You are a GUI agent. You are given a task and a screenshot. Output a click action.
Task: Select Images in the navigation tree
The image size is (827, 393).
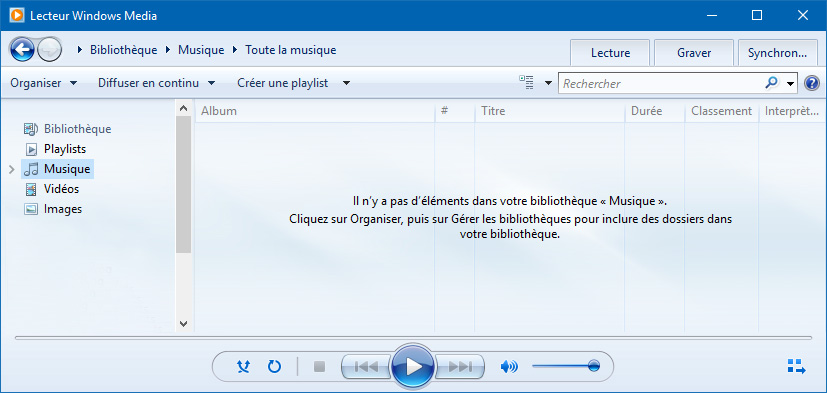[63, 209]
